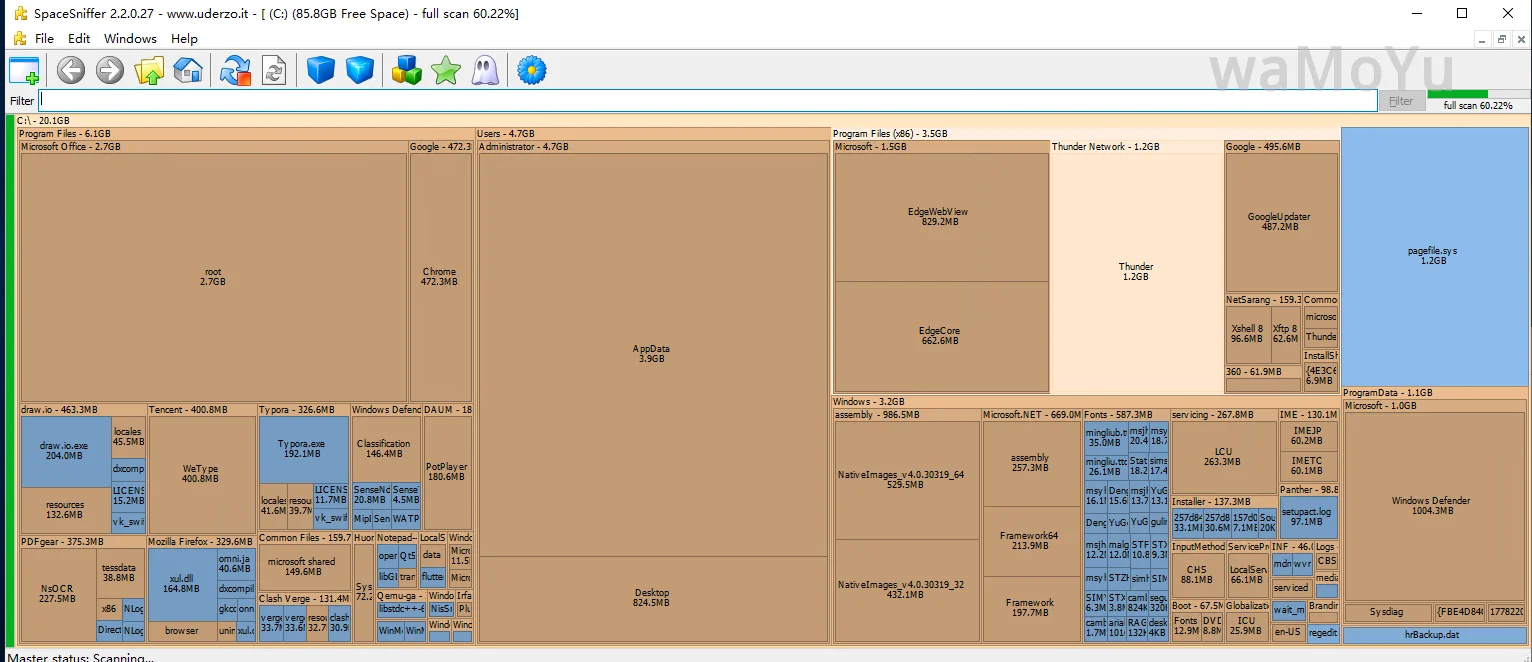
Task: Select the AppData 3.9GB block
Action: (x=653, y=354)
